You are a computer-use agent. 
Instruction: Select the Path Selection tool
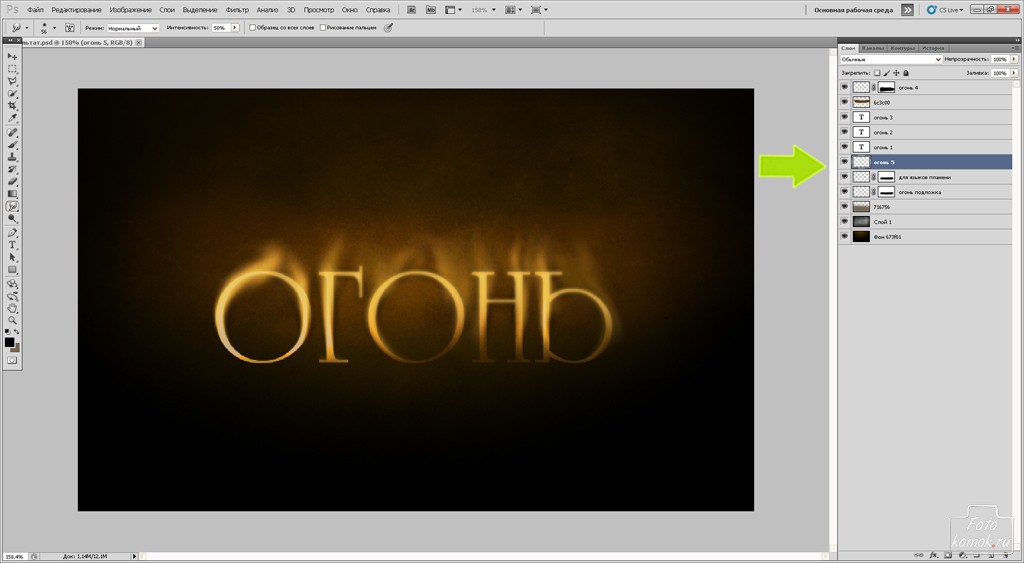click(x=12, y=257)
